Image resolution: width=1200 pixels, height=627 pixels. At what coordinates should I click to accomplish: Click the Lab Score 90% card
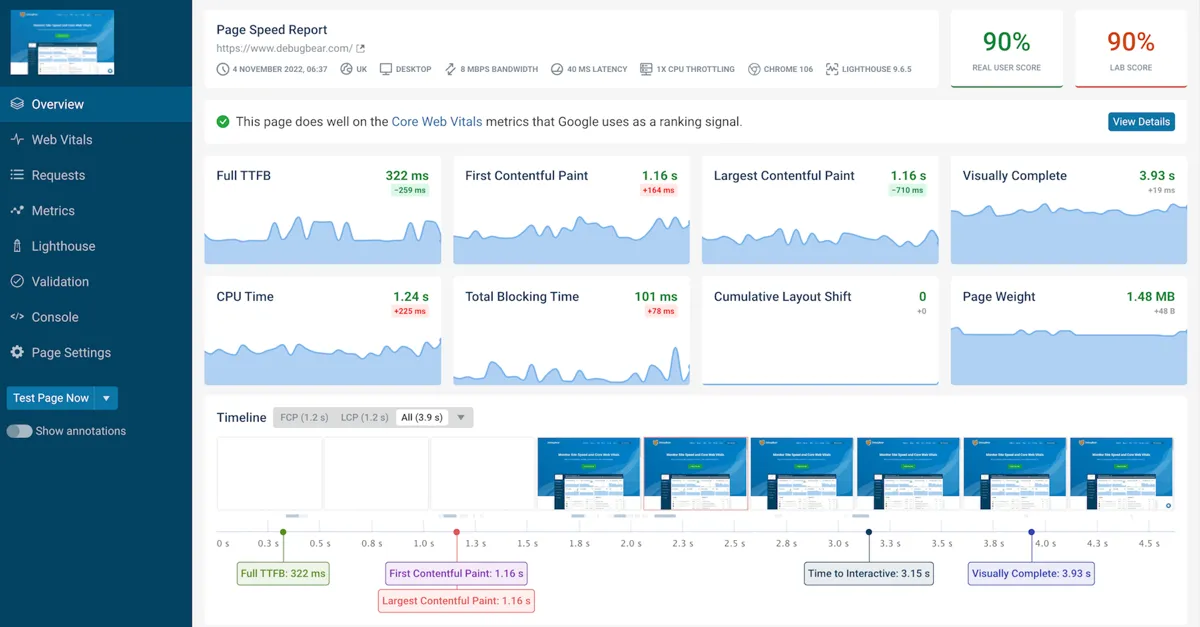(x=1131, y=49)
